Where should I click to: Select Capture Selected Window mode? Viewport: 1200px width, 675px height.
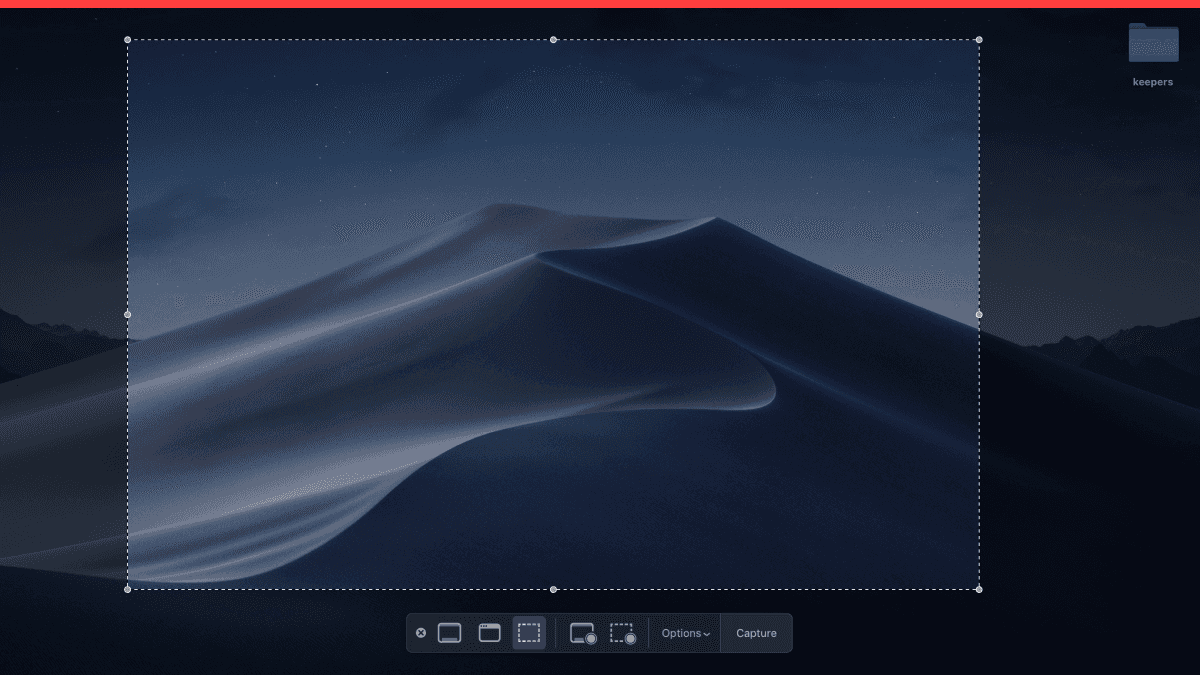coord(489,633)
